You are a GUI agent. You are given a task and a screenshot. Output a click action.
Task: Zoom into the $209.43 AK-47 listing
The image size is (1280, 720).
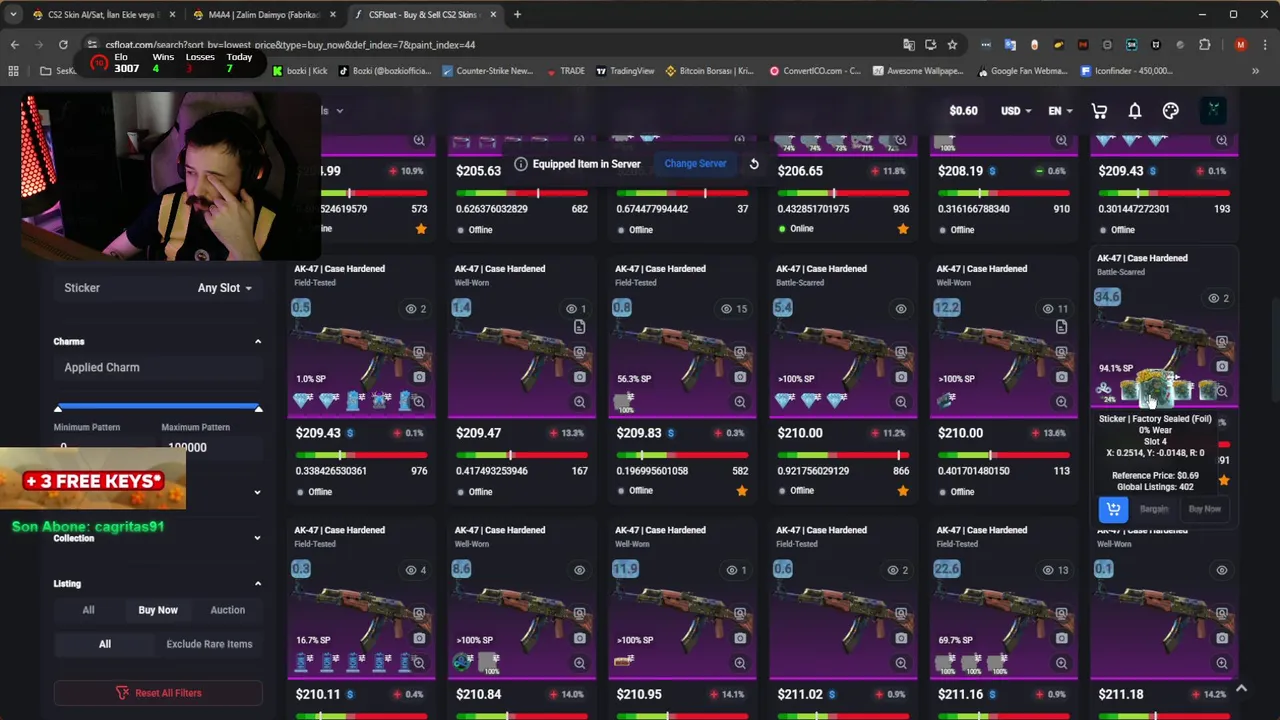click(419, 402)
